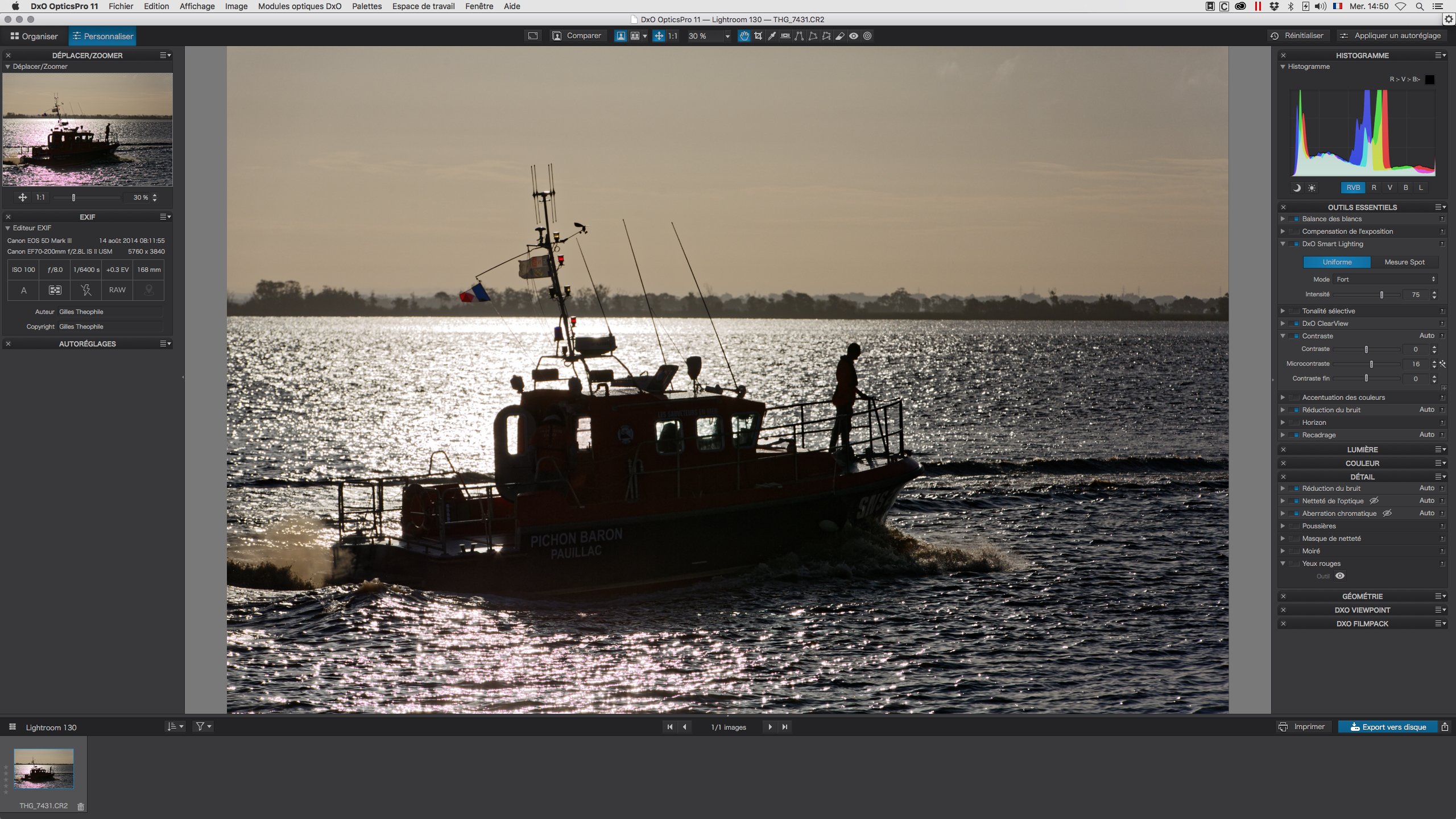Click the Microcontraste magic wand icon
Viewport: 1456px width, 819px height.
point(1443,364)
